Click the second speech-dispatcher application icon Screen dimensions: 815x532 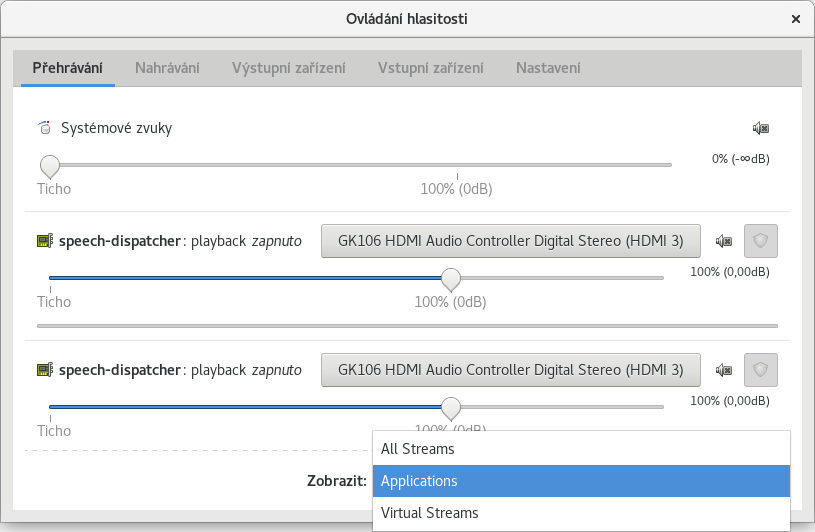44,370
